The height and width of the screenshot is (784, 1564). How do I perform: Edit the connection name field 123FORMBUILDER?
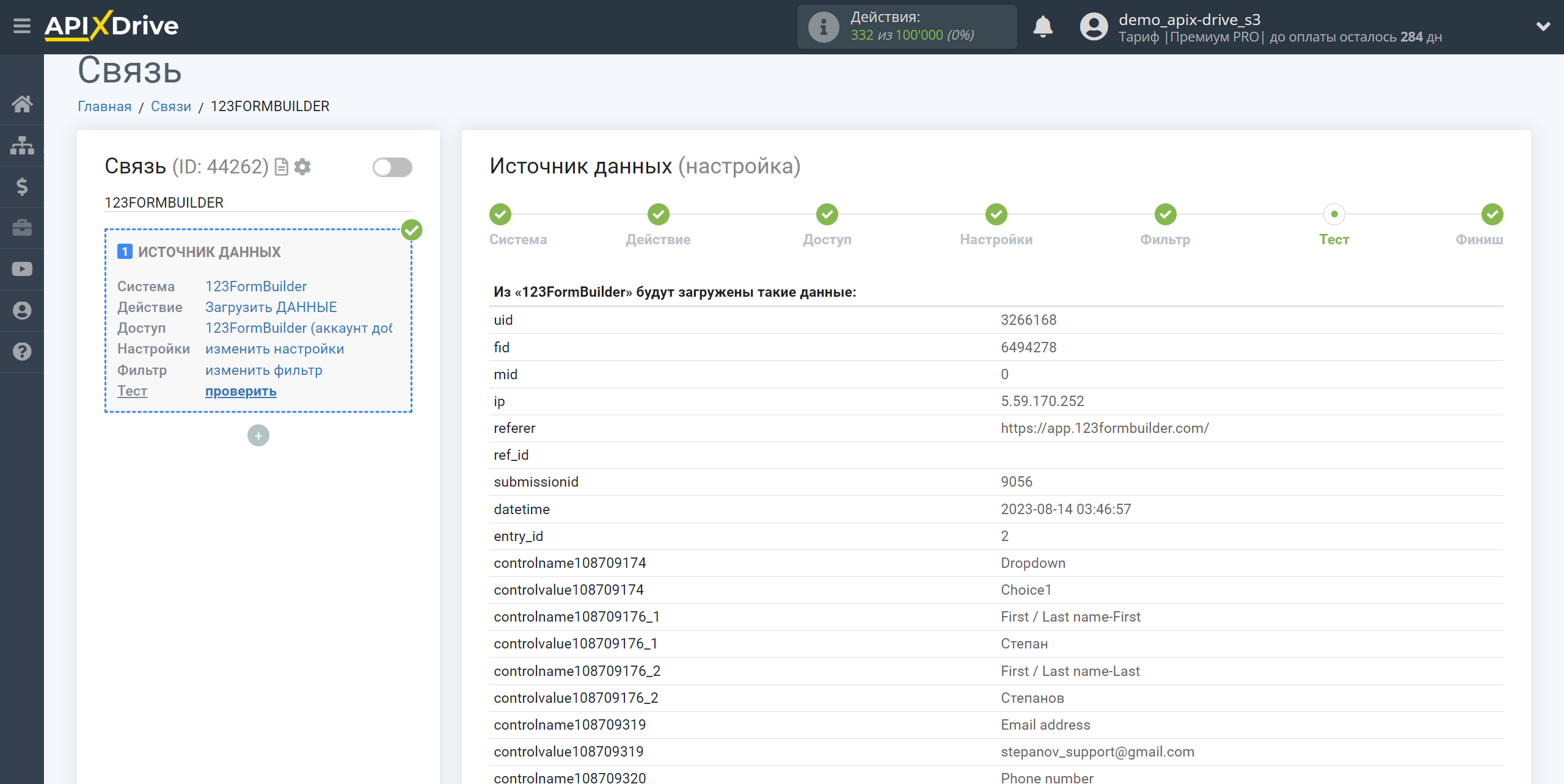(x=258, y=203)
